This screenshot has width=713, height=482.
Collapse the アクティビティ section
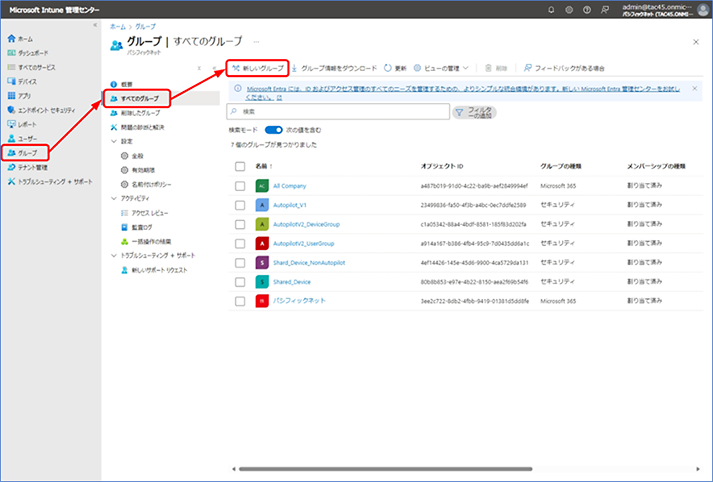coord(114,199)
